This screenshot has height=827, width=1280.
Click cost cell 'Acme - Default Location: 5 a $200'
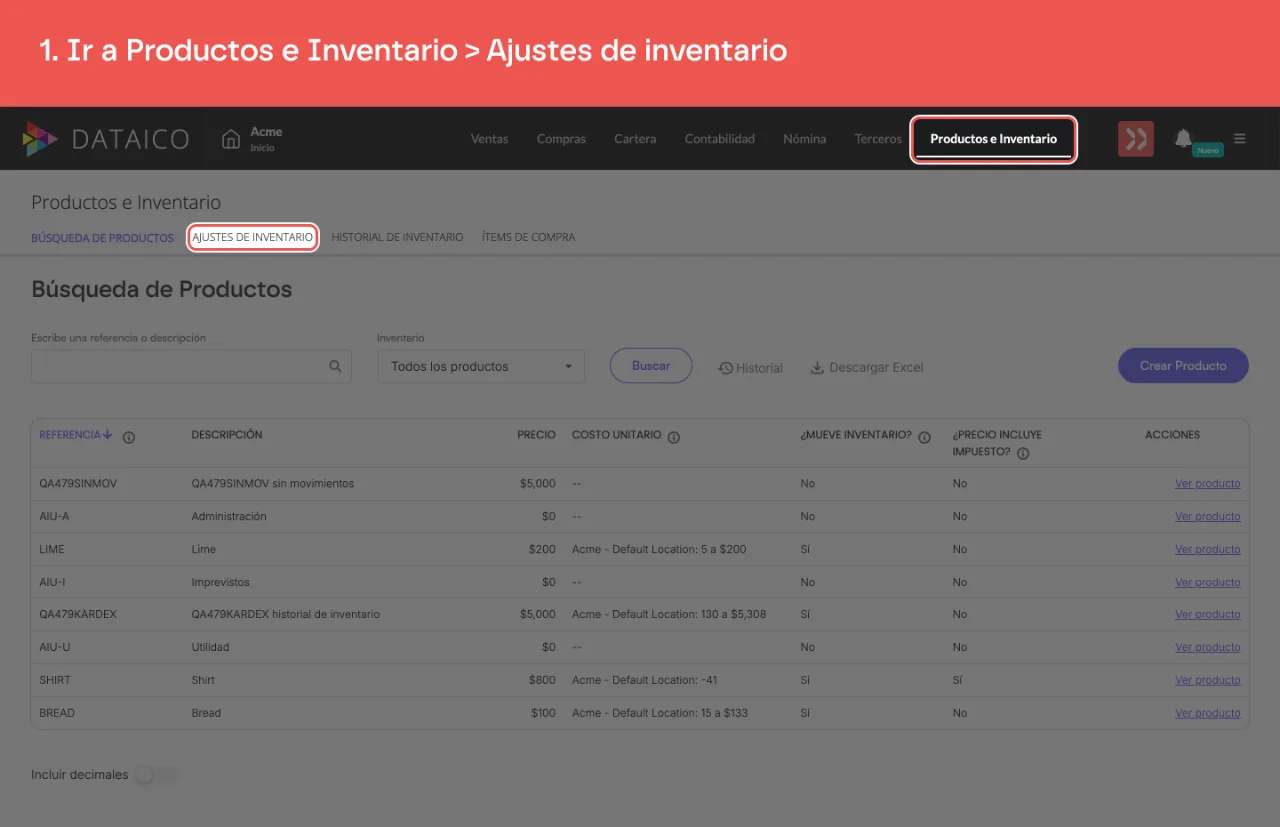[659, 549]
